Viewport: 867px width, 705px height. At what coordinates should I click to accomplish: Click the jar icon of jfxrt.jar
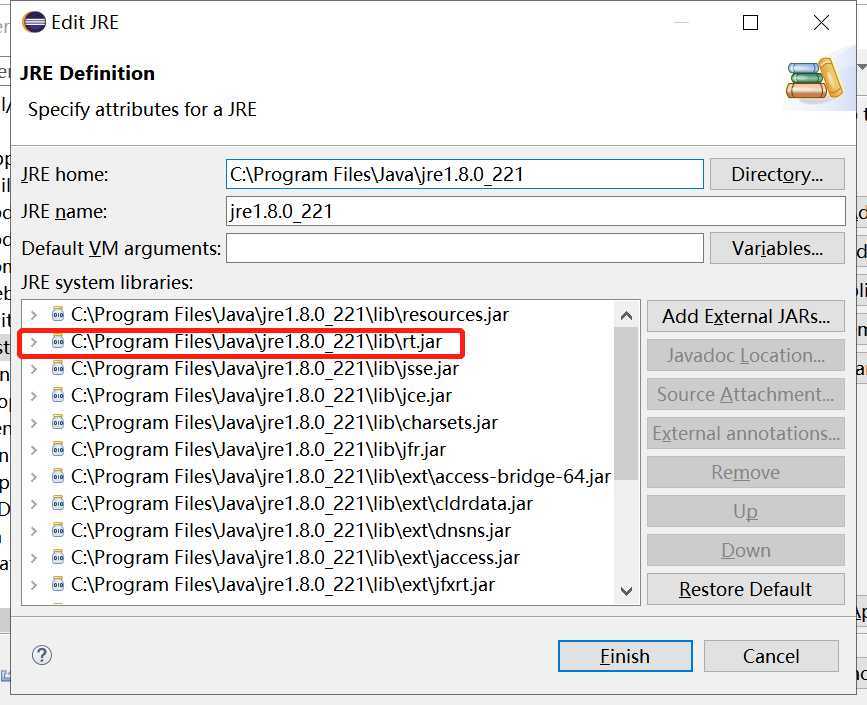58,584
